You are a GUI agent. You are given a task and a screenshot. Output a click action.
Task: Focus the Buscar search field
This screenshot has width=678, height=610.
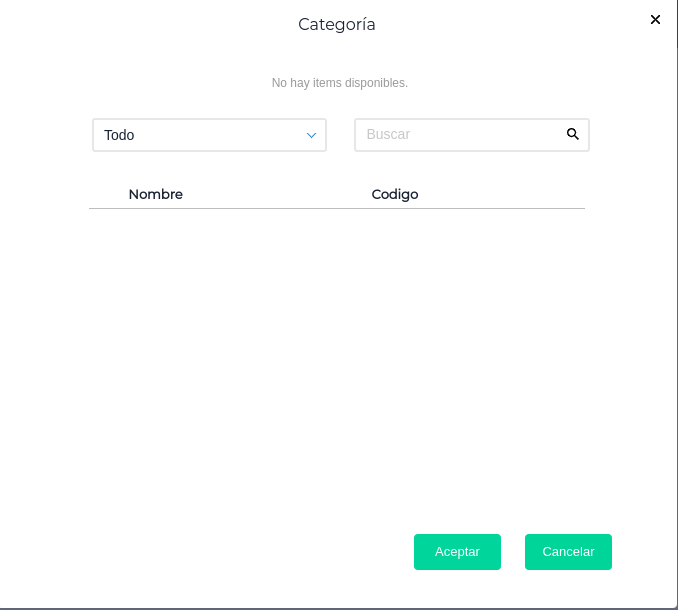coord(460,135)
